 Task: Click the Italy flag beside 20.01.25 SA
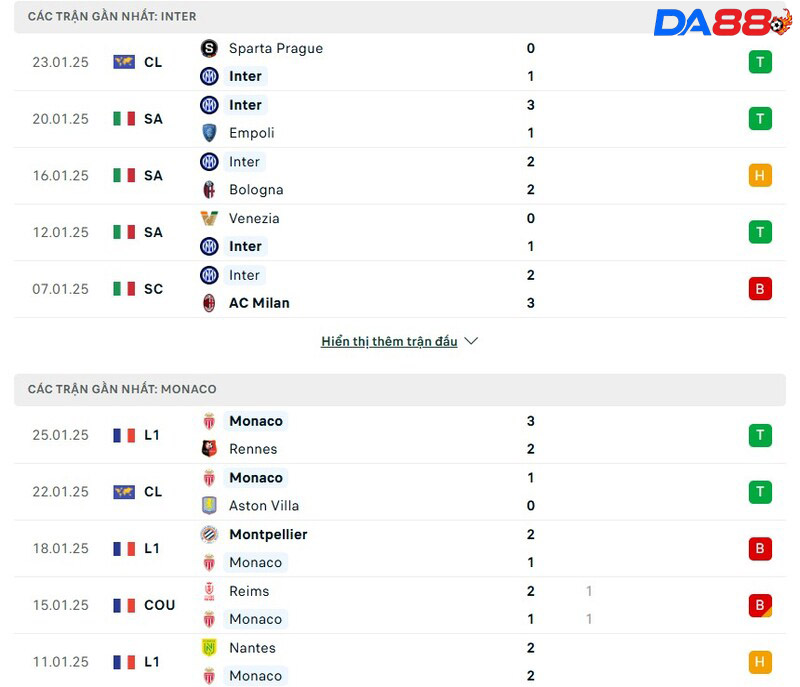tap(124, 119)
